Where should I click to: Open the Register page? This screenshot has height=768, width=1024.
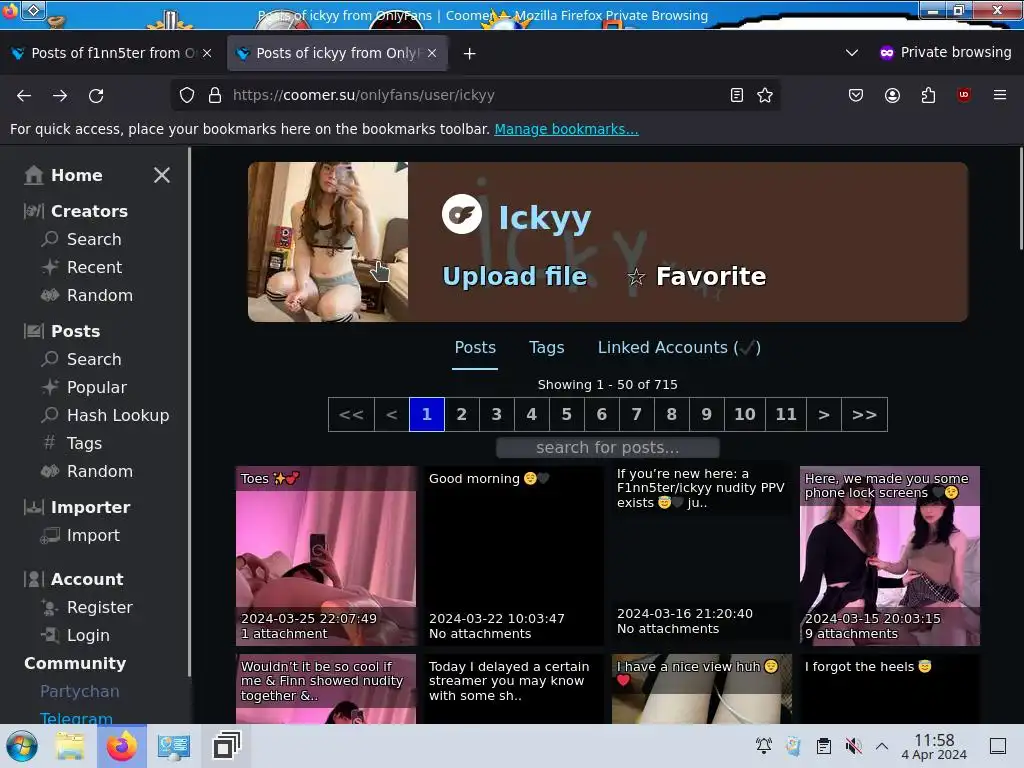click(87, 607)
